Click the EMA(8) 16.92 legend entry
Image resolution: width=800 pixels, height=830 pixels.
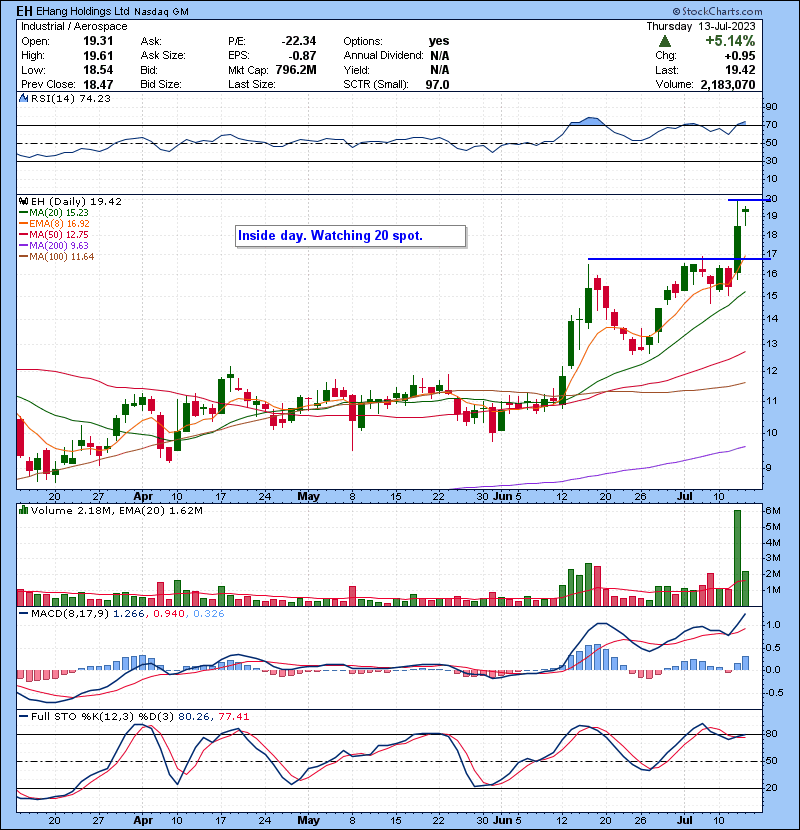(55, 223)
